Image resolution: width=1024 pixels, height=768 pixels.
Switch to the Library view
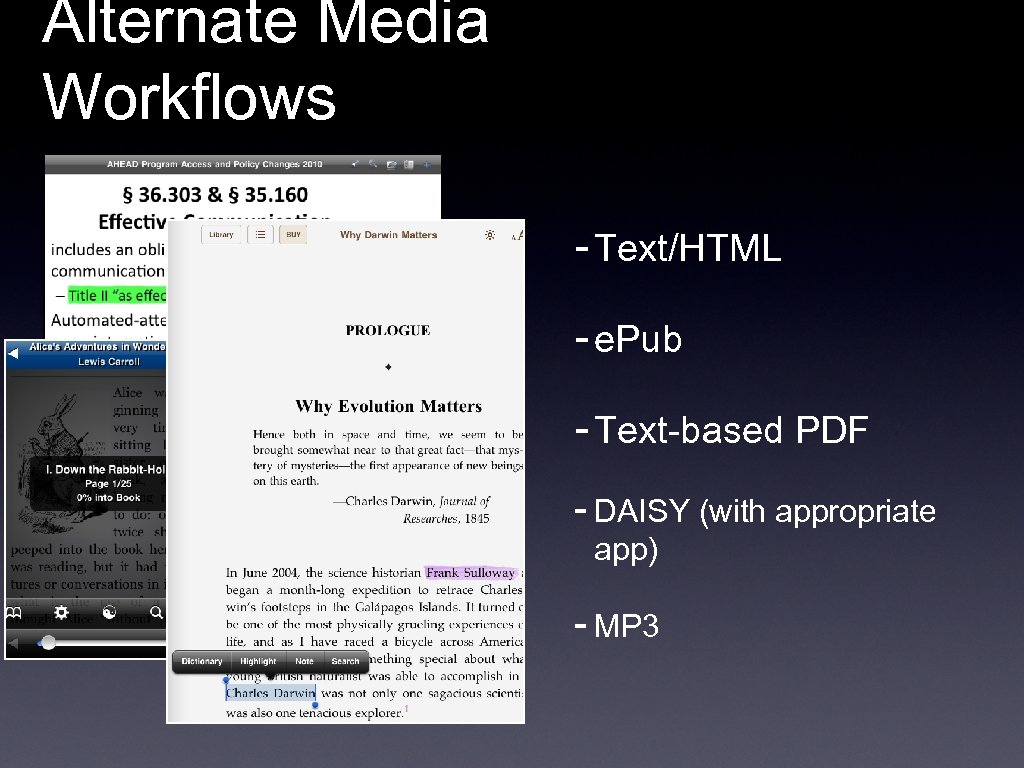tap(220, 234)
